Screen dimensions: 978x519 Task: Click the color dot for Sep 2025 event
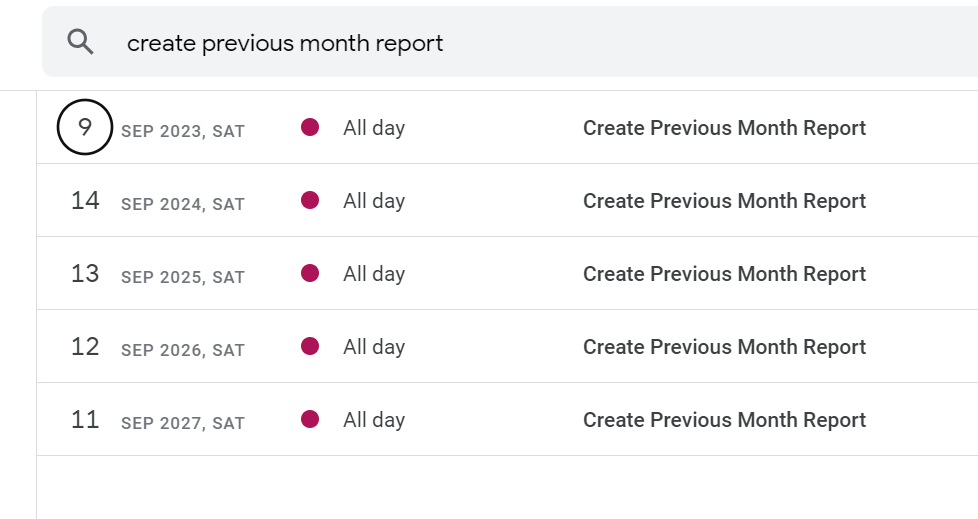tap(310, 274)
